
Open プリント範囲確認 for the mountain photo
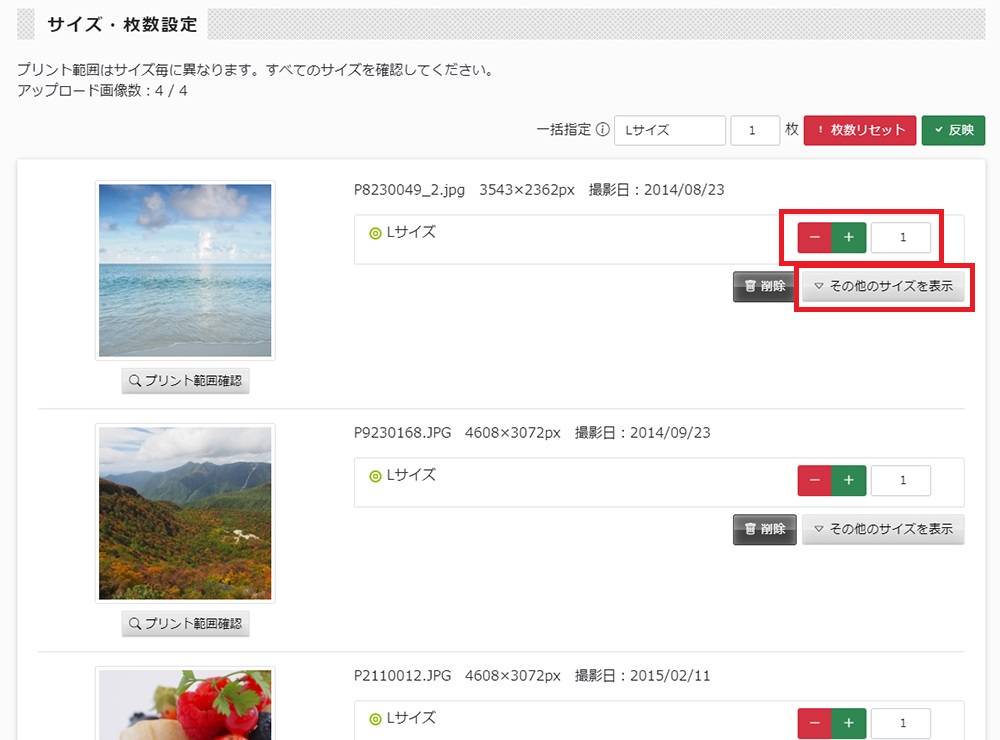pos(186,624)
